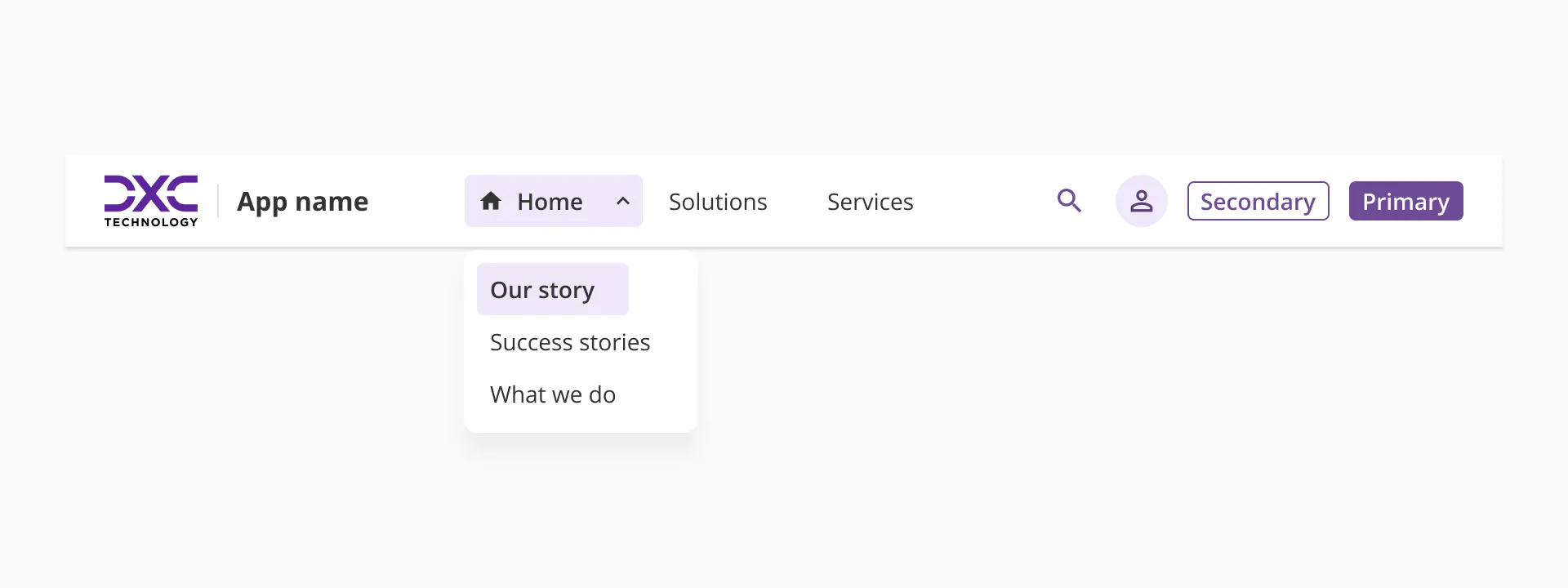Open the Services menu
The height and width of the screenshot is (588, 1568).
[870, 201]
